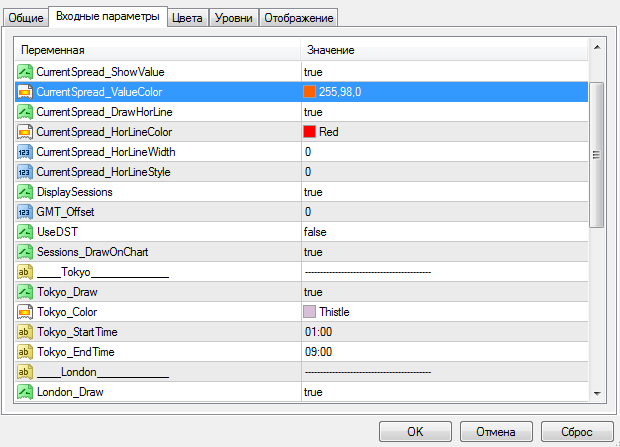Open Tokyo_Color Thistle color dropdown
Viewport: 620px width, 447px height.
click(x=440, y=312)
